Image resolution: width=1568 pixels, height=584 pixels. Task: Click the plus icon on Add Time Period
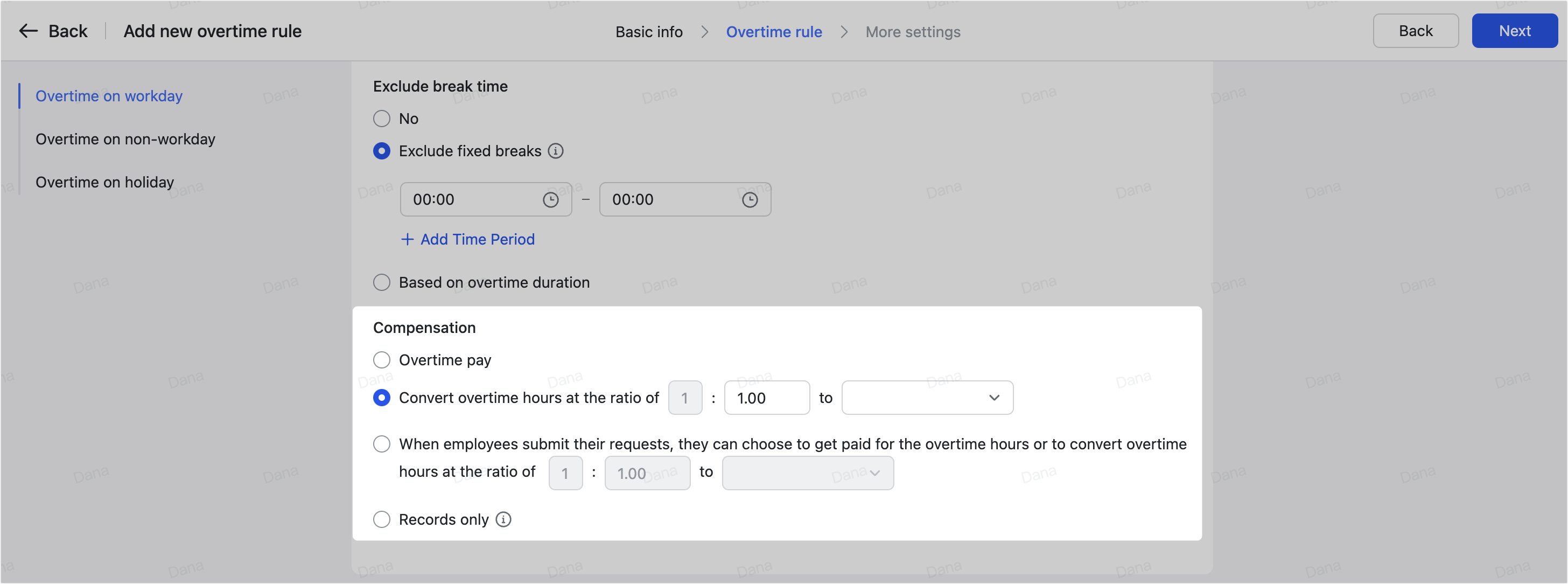point(407,239)
